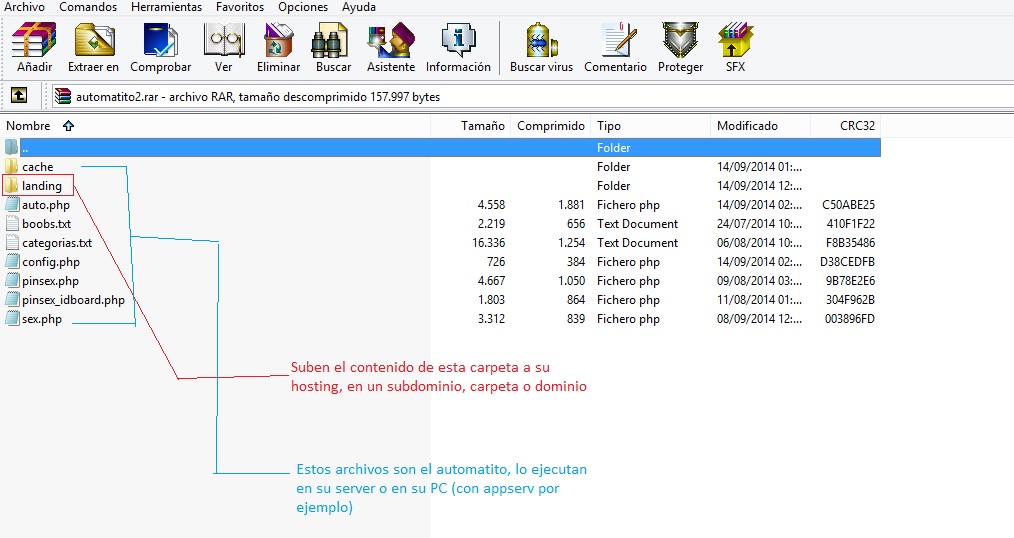Sort by the Comprimido column header

(x=550, y=125)
